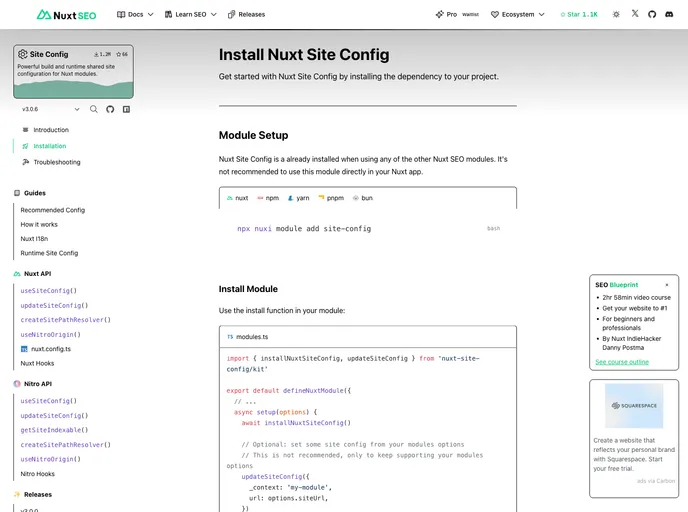Click the Pro sparkle icon
688x512 pixels.
439,14
